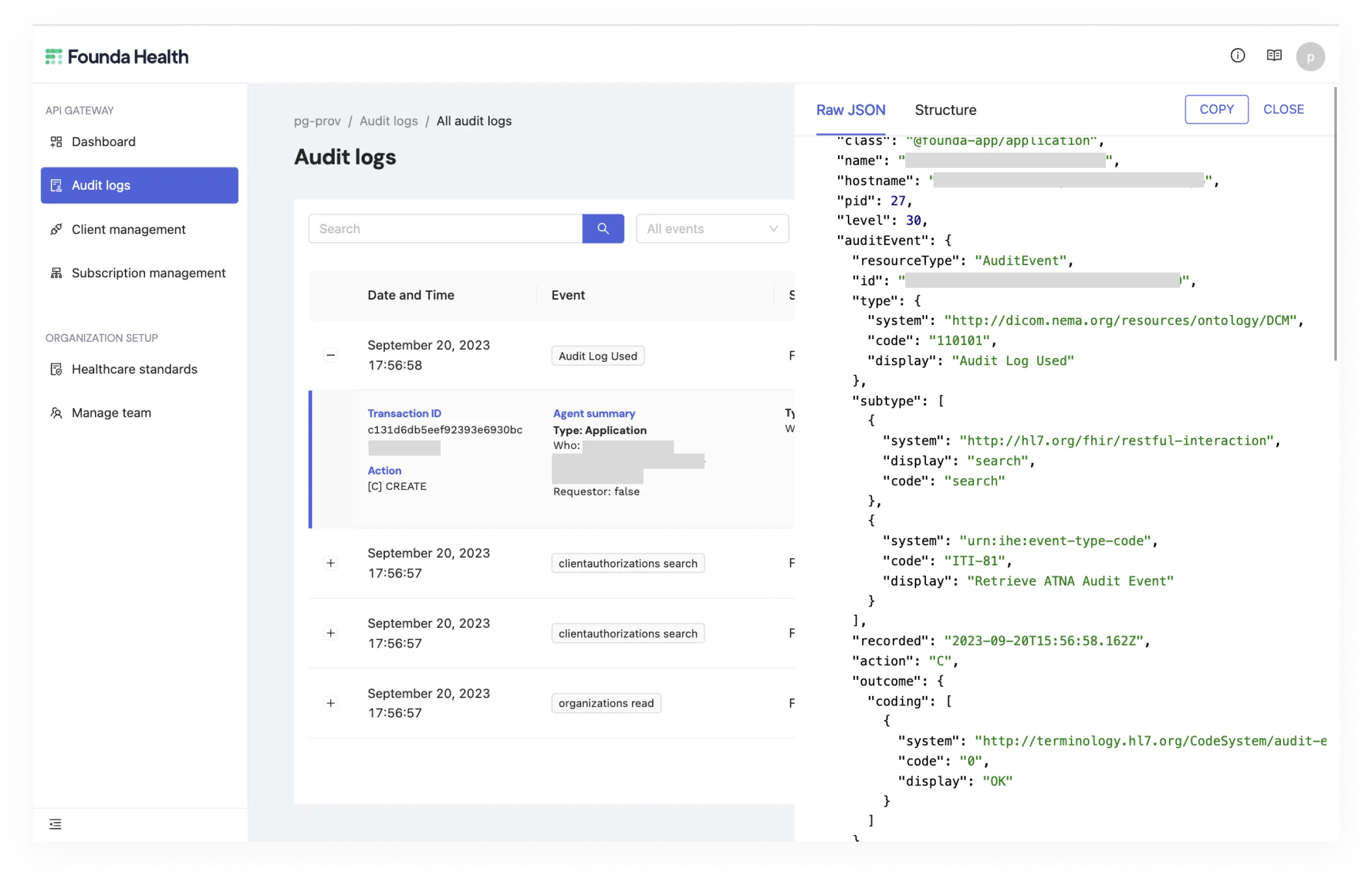Click the "recorded" timestamp value in JSON
Screen dimensions: 1372x883
(1044, 641)
